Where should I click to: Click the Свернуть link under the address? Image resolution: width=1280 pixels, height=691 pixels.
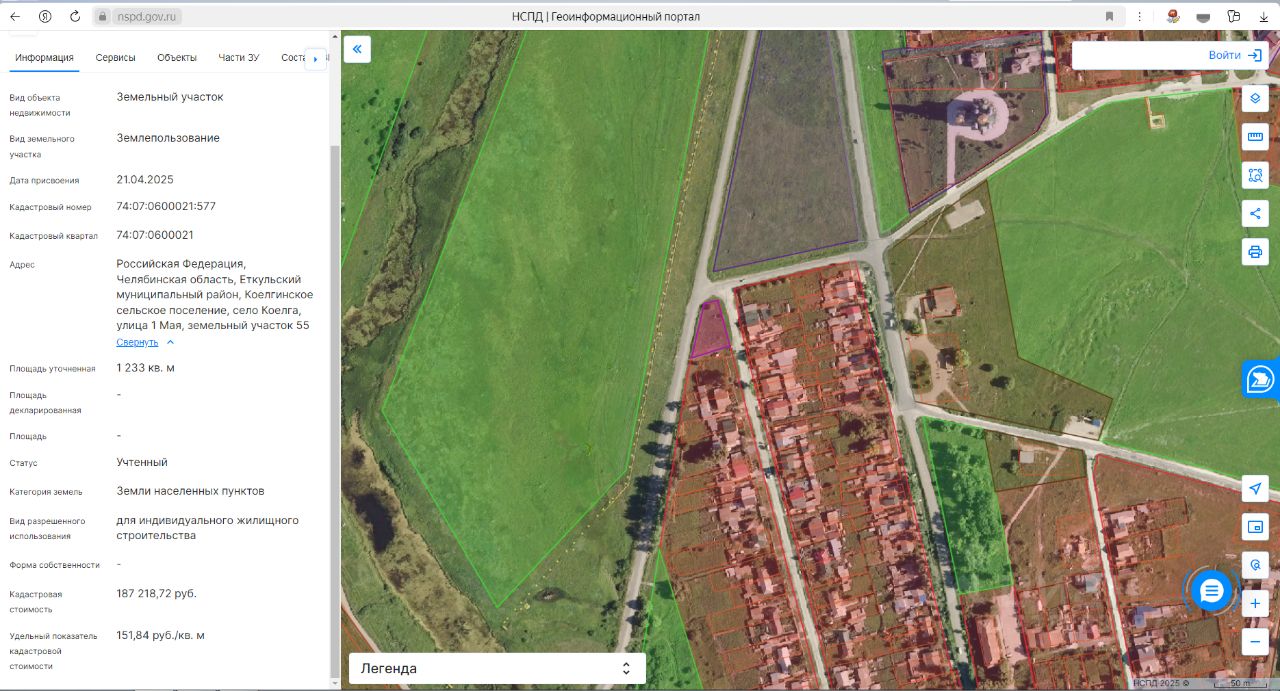click(x=137, y=342)
